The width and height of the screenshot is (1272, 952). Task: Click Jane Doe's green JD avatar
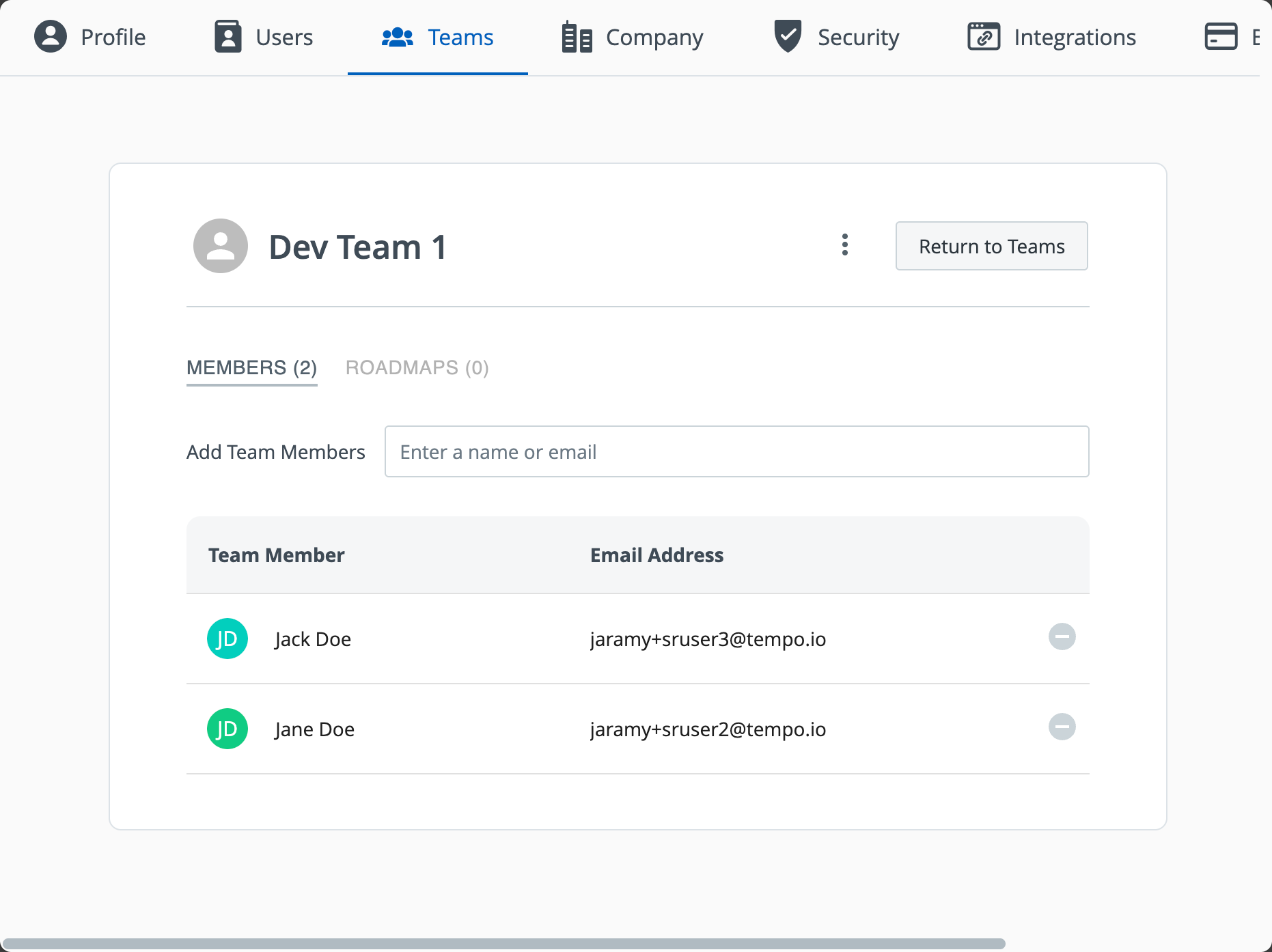[x=227, y=729]
